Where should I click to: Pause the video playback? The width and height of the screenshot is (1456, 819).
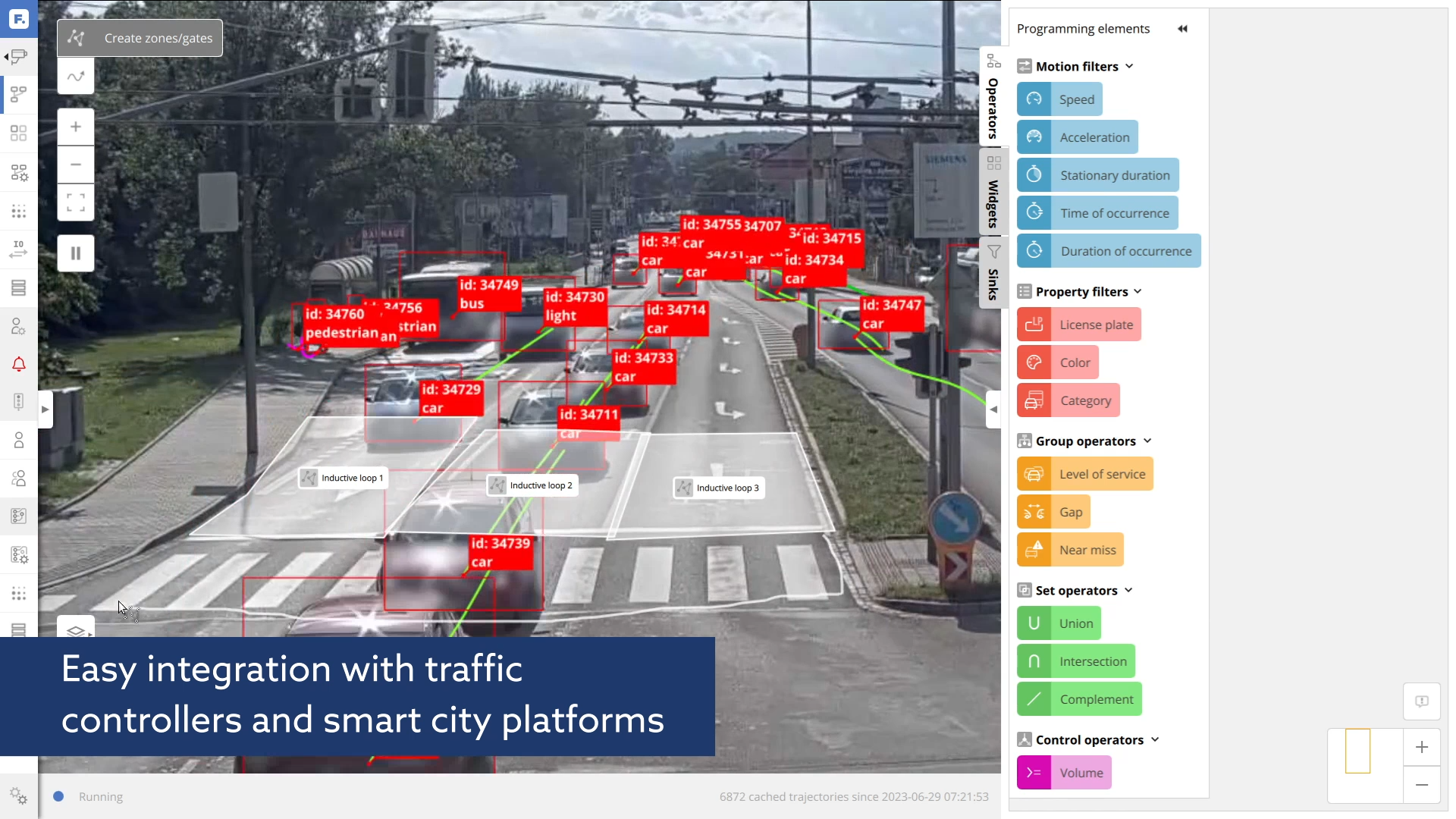[75, 253]
